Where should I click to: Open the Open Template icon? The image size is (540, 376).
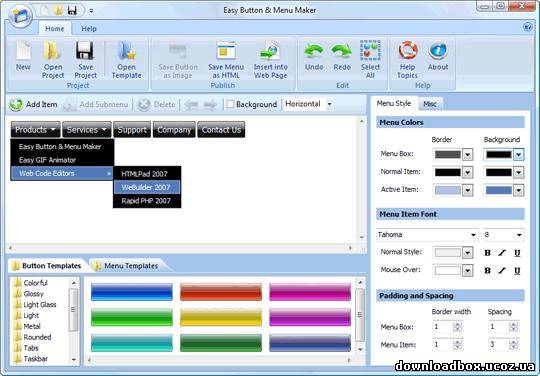(x=126, y=51)
